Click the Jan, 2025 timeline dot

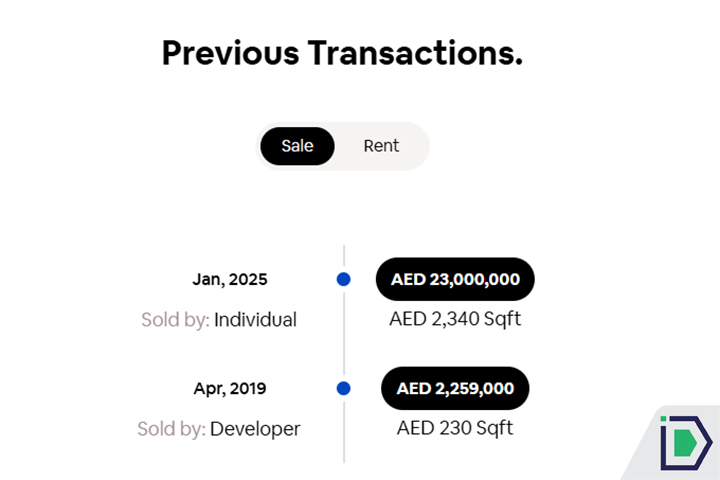click(344, 279)
